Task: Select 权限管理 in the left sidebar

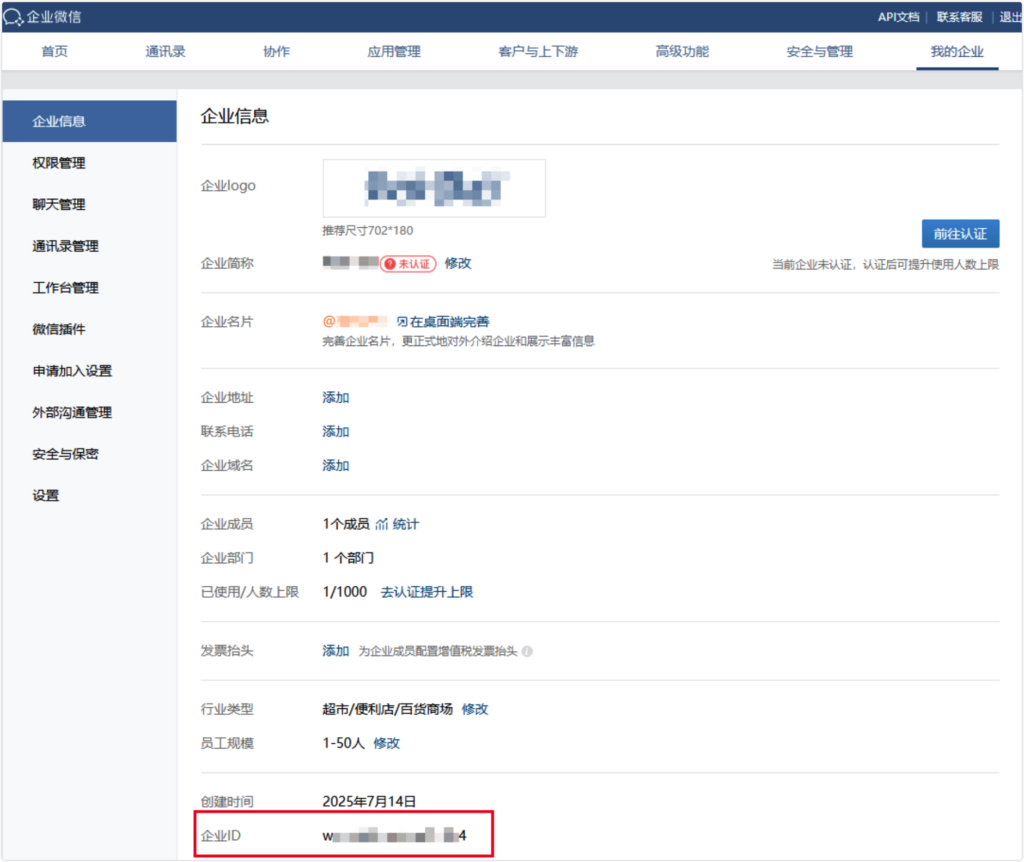Action: click(x=59, y=163)
